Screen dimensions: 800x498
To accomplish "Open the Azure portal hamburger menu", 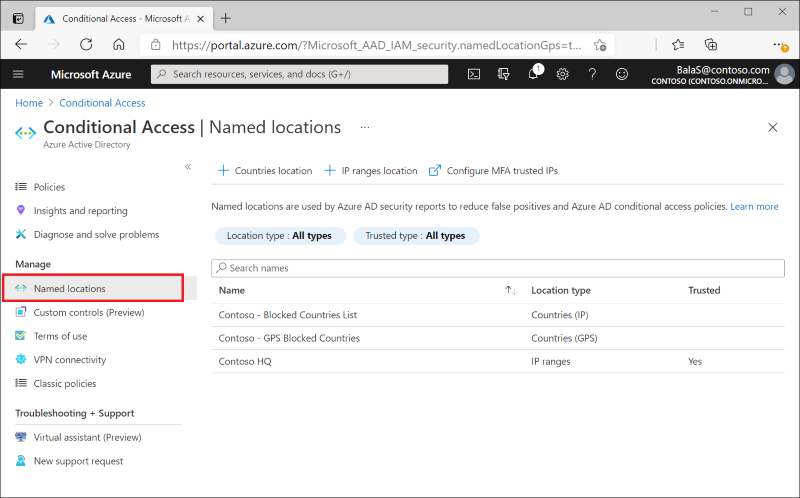I will 18,74.
